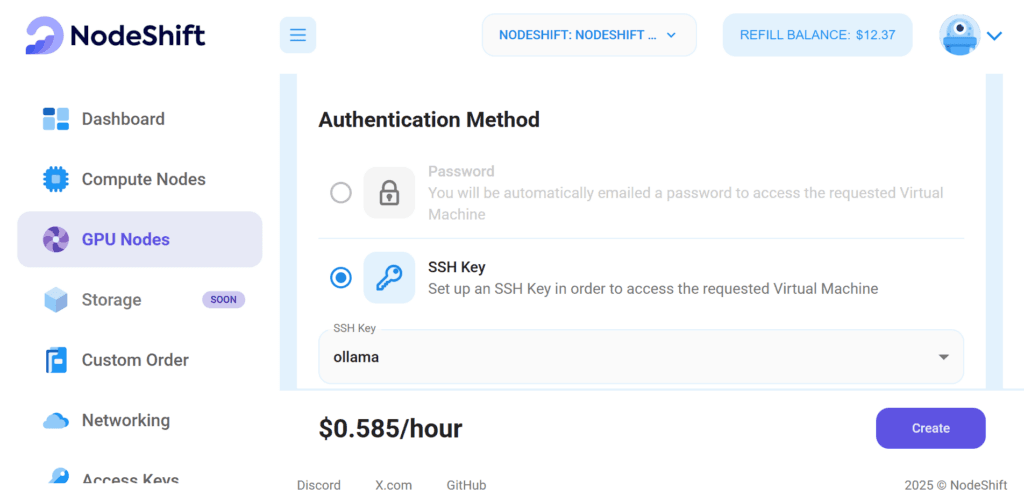This screenshot has height=502, width=1024.
Task: Expand the account menu chevron
Action: pyautogui.click(x=995, y=36)
